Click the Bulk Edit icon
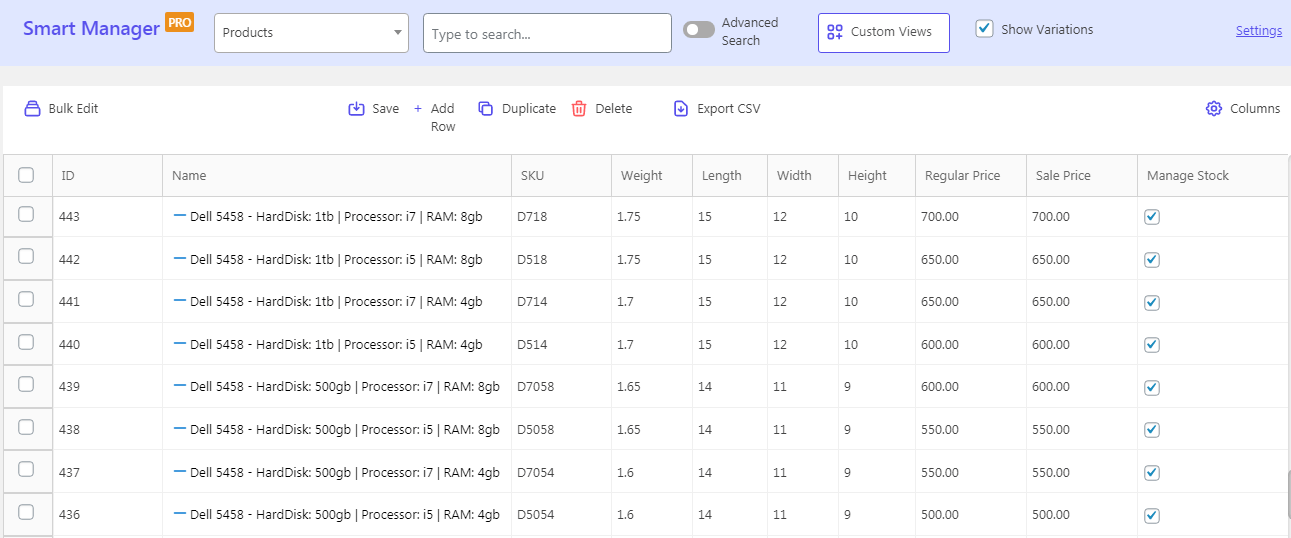Screen dimensions: 1291x538 click(32, 109)
